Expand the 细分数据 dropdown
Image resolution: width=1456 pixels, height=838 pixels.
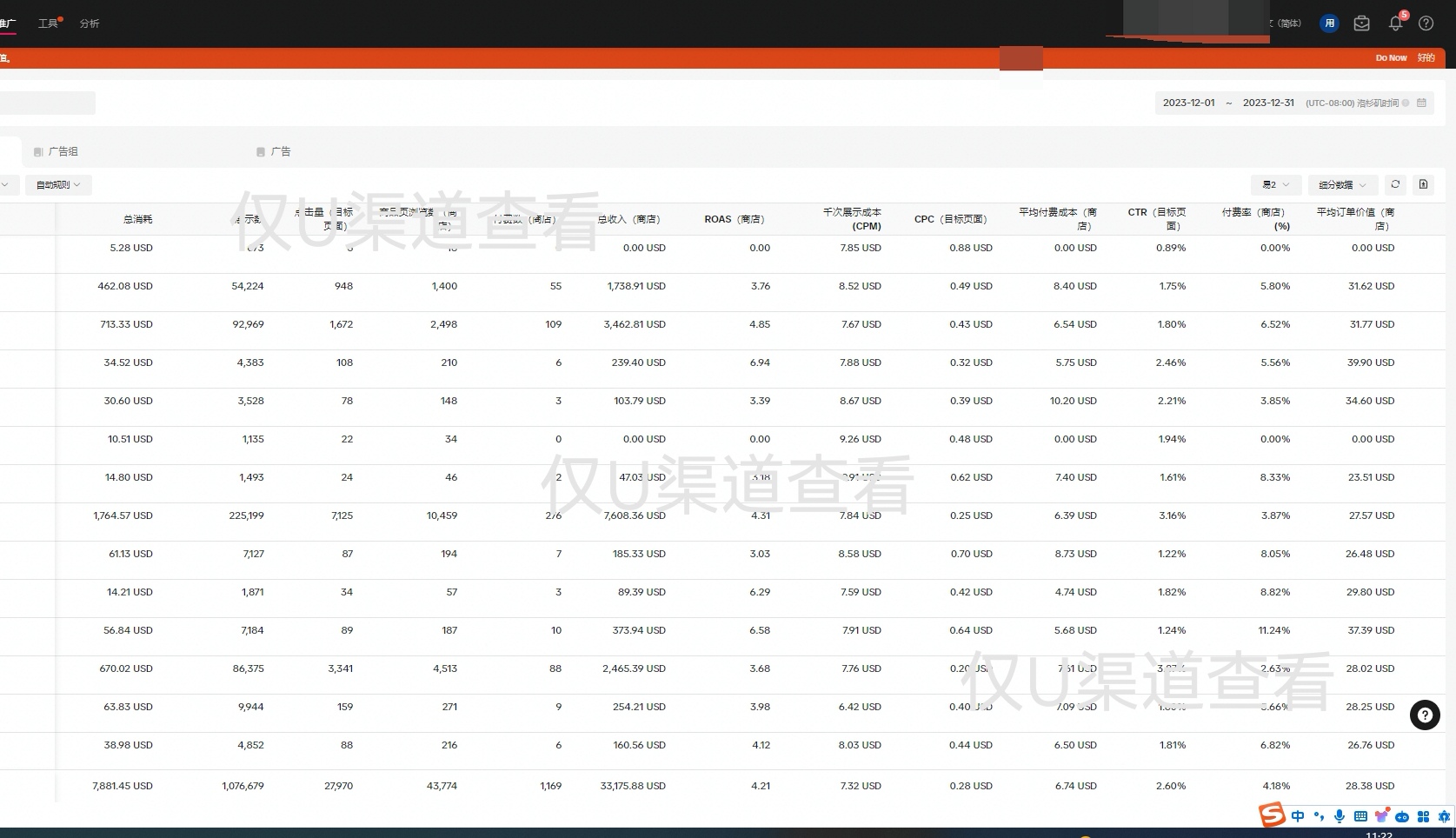coord(1342,184)
